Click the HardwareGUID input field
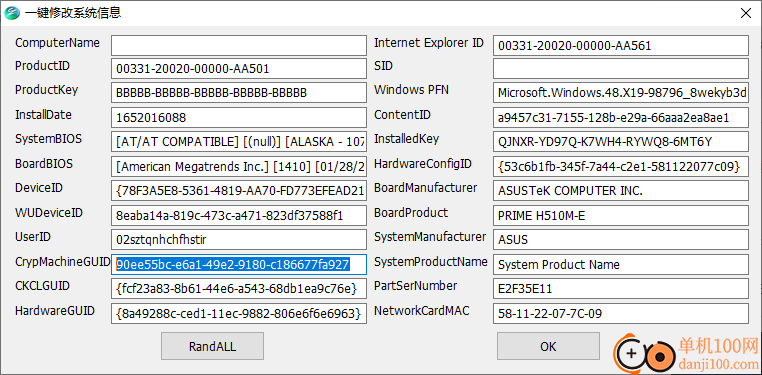The height and width of the screenshot is (375, 762). pyautogui.click(x=239, y=313)
